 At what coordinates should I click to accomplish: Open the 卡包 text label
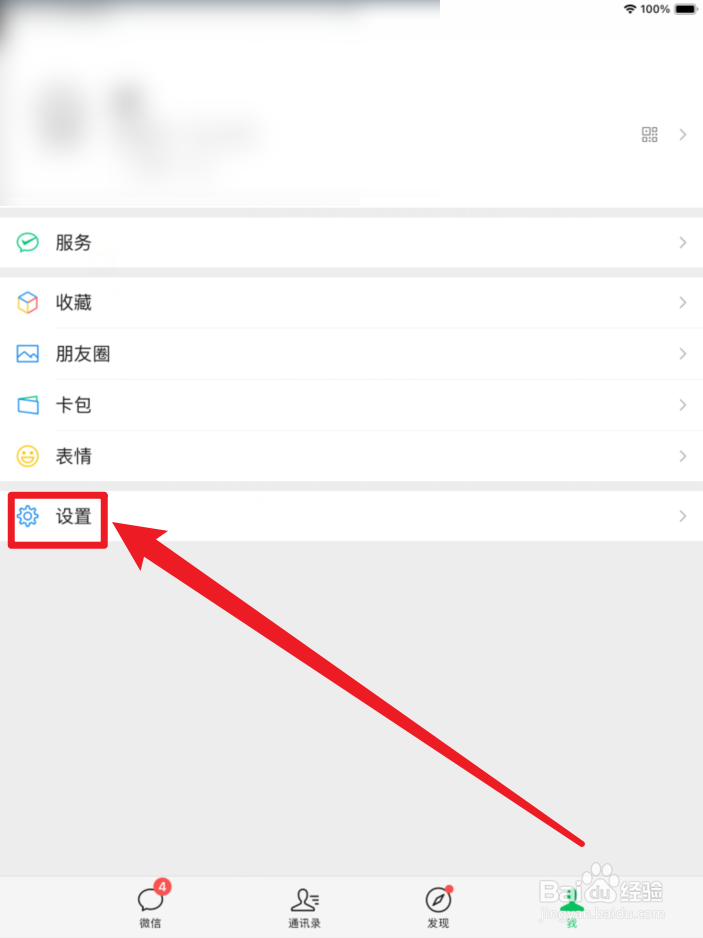[74, 405]
